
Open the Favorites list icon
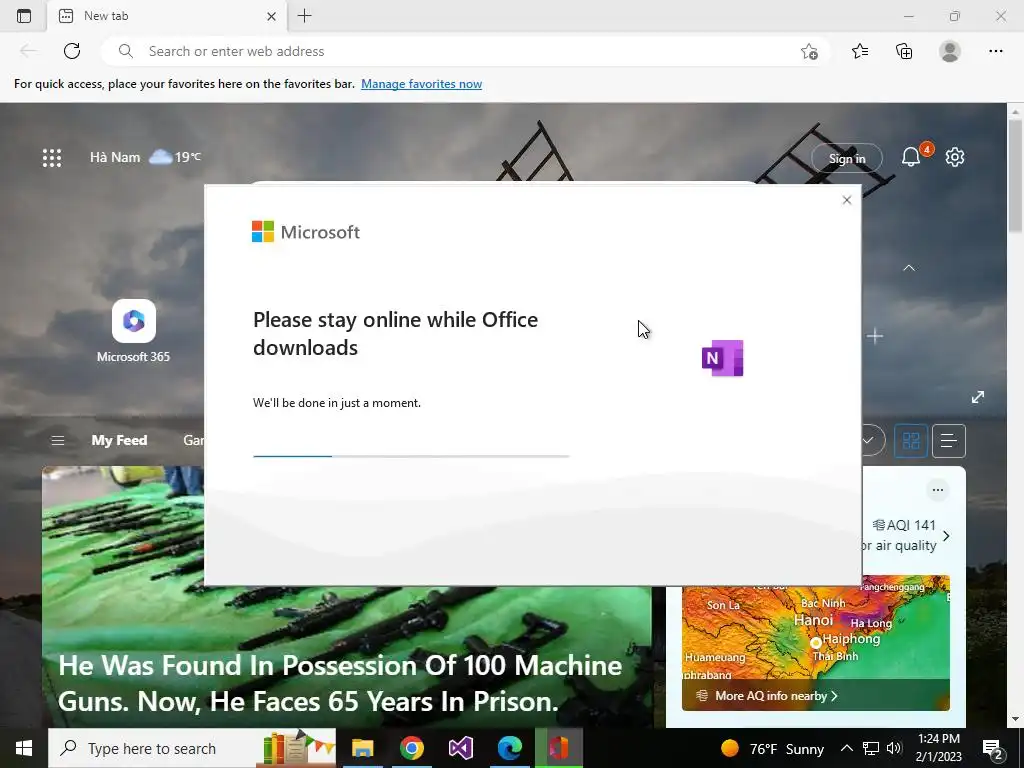pyautogui.click(x=860, y=51)
